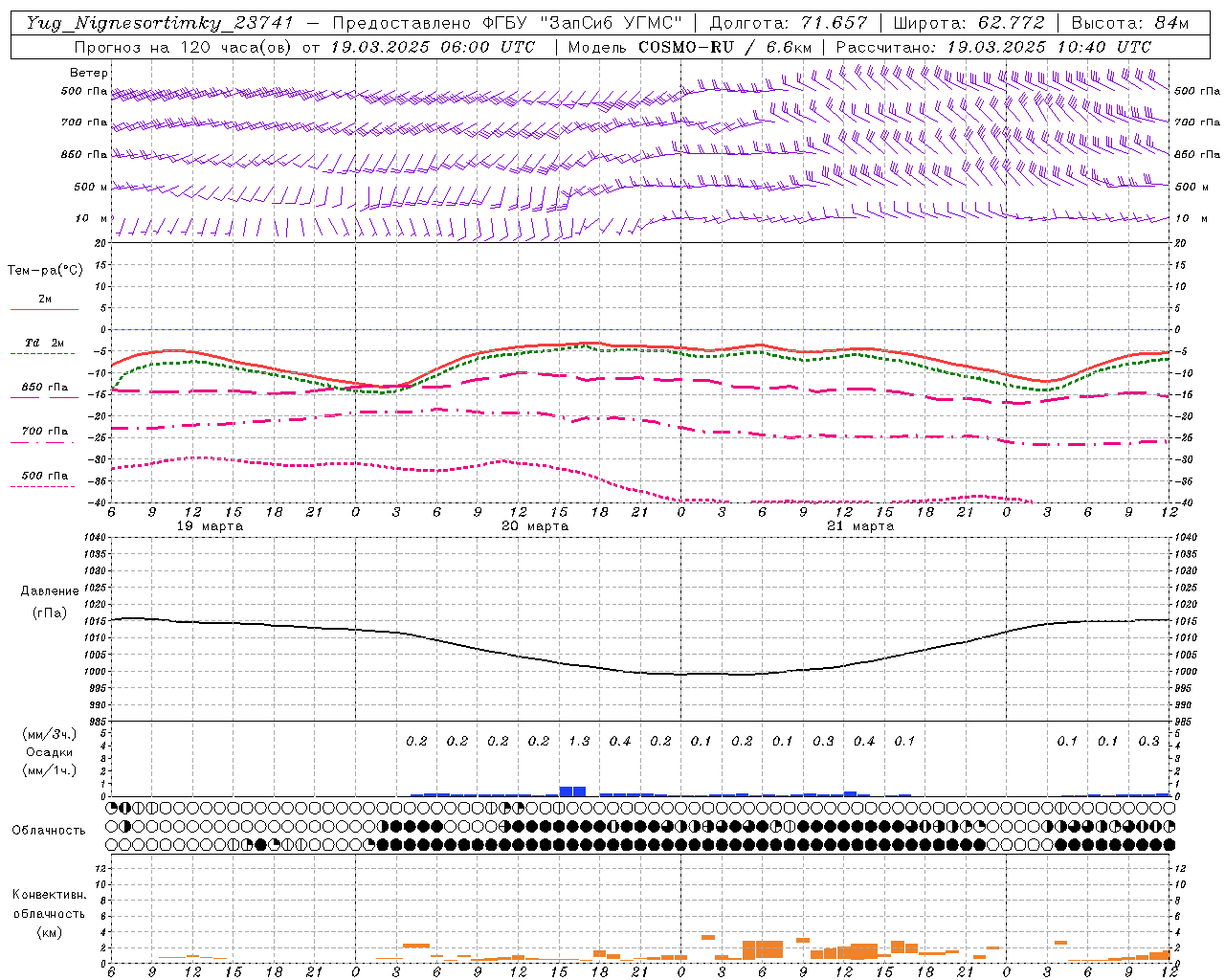This screenshot has height=980, width=1225.
Task: Click the right temperature axis value '20'
Action: pyautogui.click(x=1181, y=243)
